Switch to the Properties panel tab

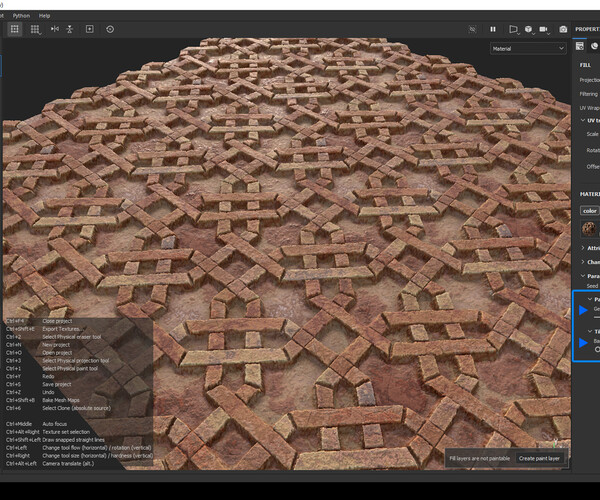click(x=587, y=29)
